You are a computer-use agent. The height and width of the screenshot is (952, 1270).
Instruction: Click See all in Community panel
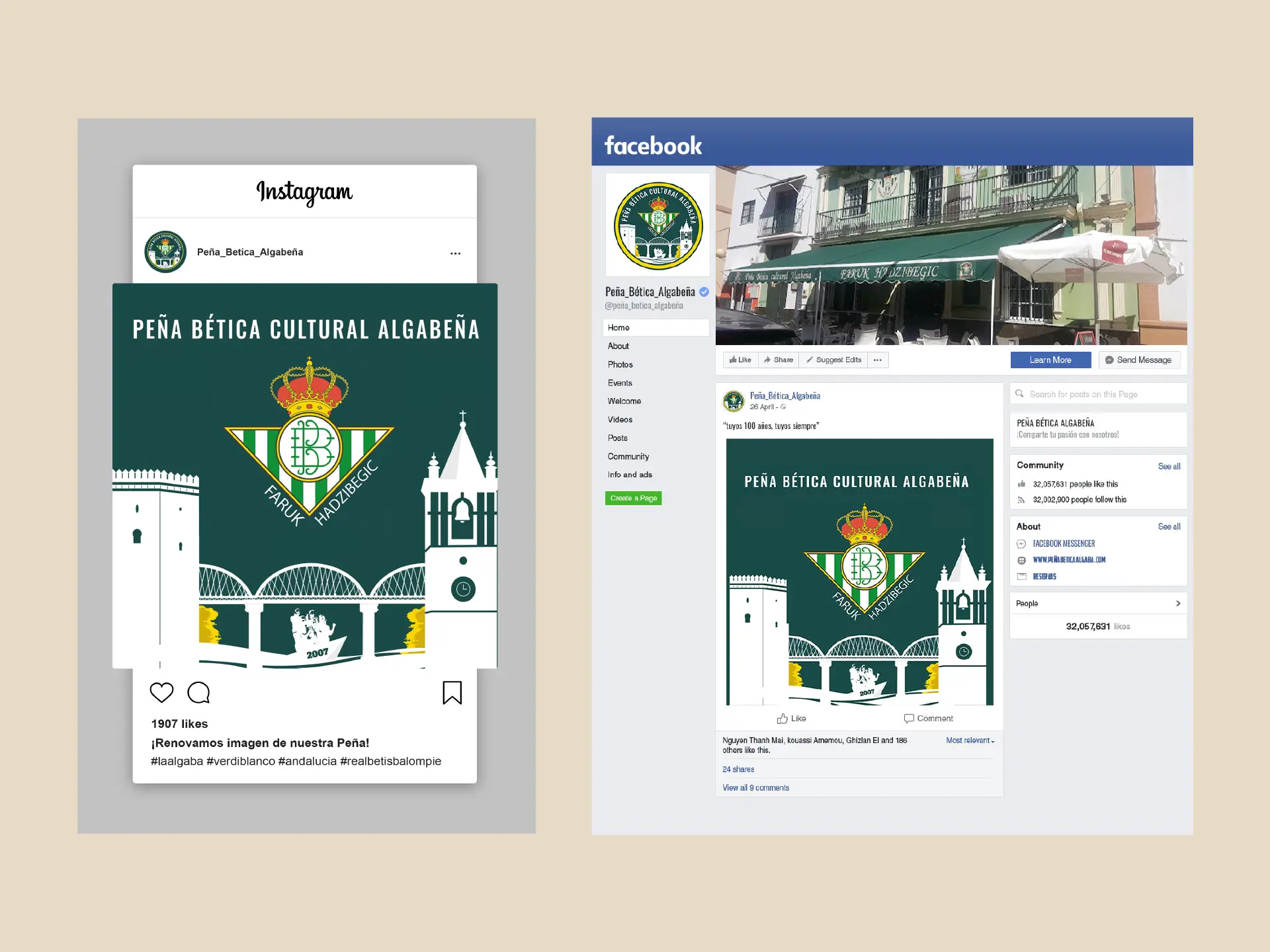click(1169, 467)
